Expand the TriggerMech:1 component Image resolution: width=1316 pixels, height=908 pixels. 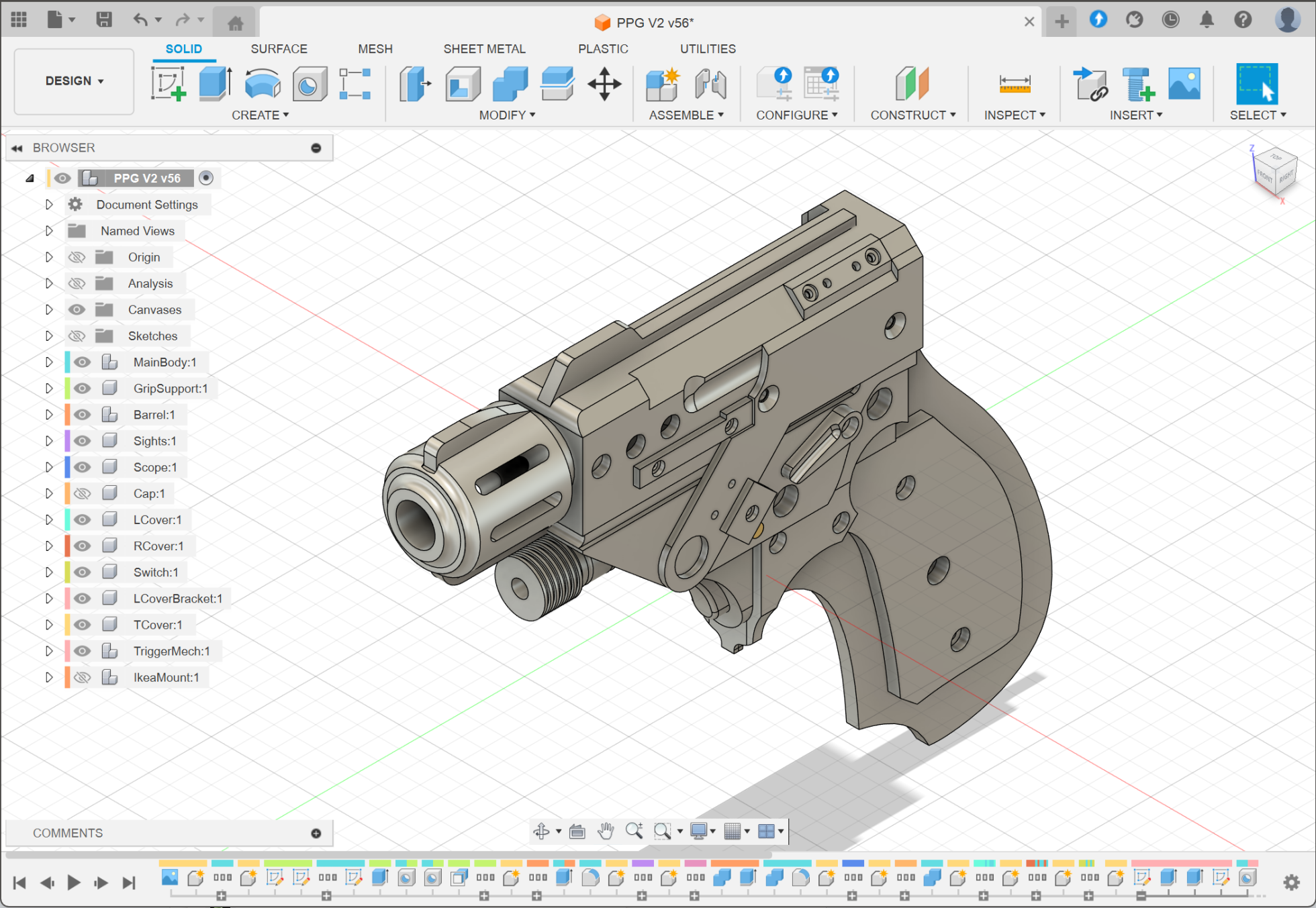(49, 651)
